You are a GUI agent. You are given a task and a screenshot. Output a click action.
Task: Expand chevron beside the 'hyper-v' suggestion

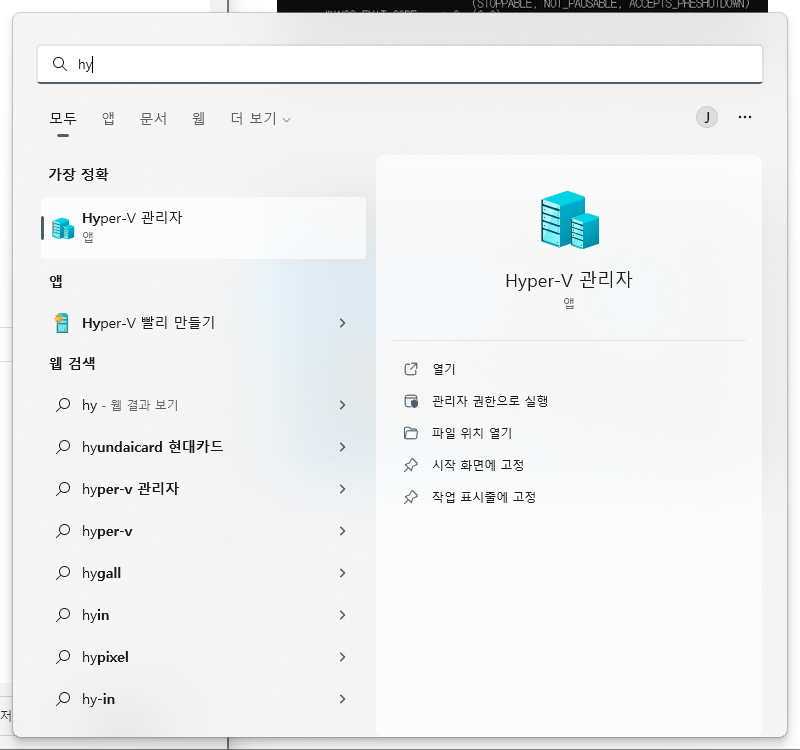342,531
